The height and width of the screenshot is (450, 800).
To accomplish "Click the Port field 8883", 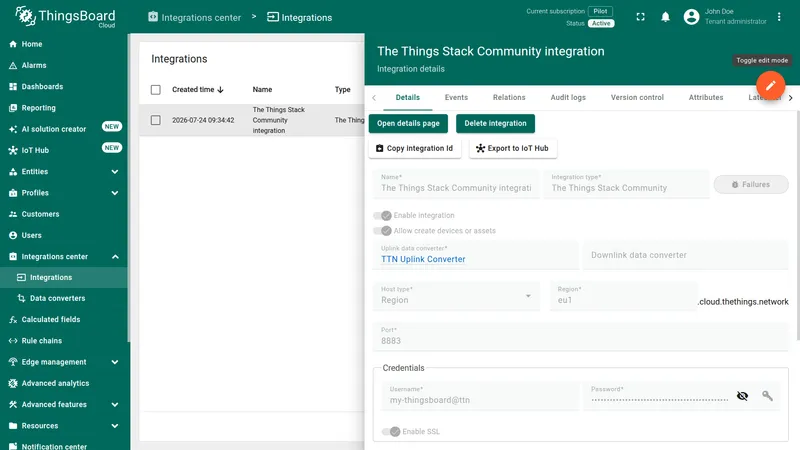I will [581, 337].
